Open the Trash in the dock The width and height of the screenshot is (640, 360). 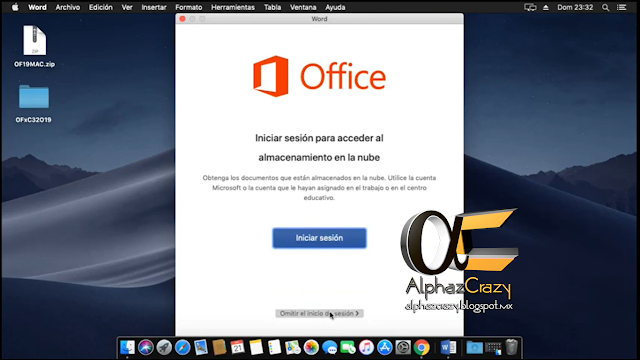coord(511,347)
